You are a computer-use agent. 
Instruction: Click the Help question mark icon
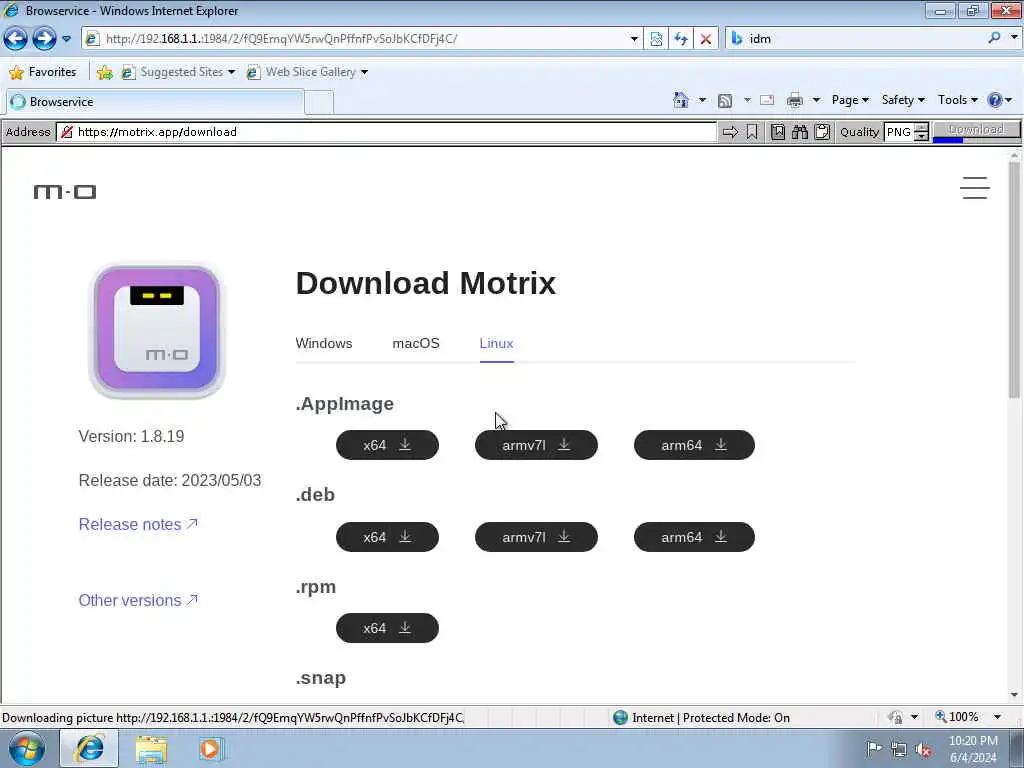click(995, 100)
